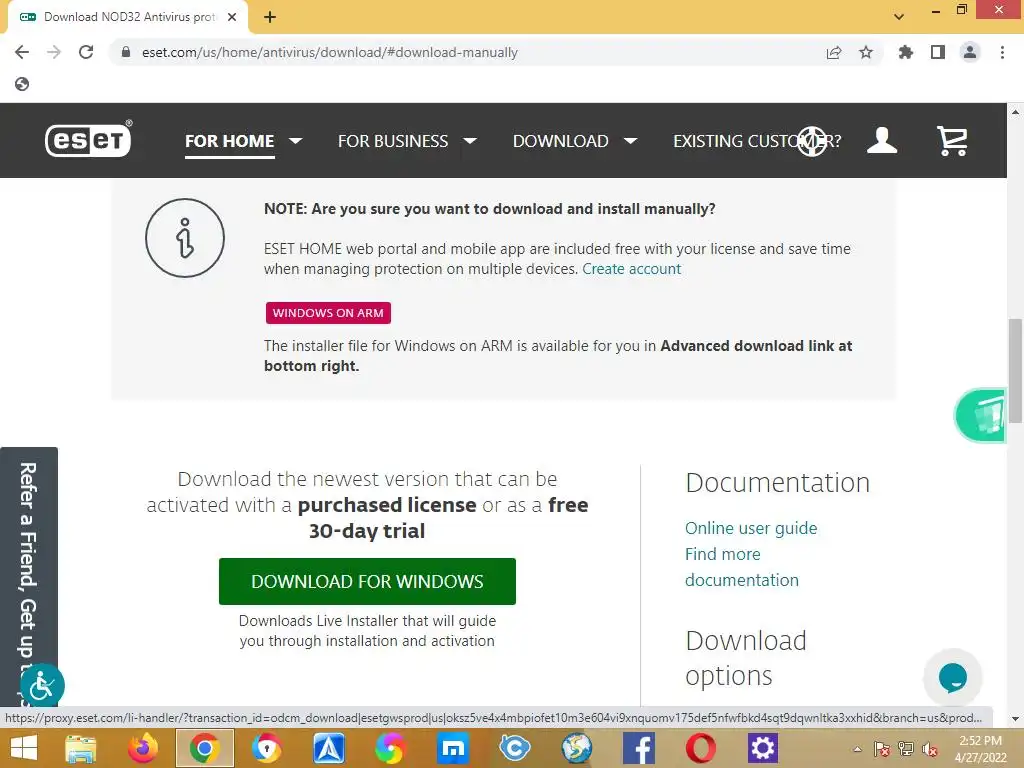Open Chrome extensions puzzle icon
The height and width of the screenshot is (768, 1024).
(906, 52)
